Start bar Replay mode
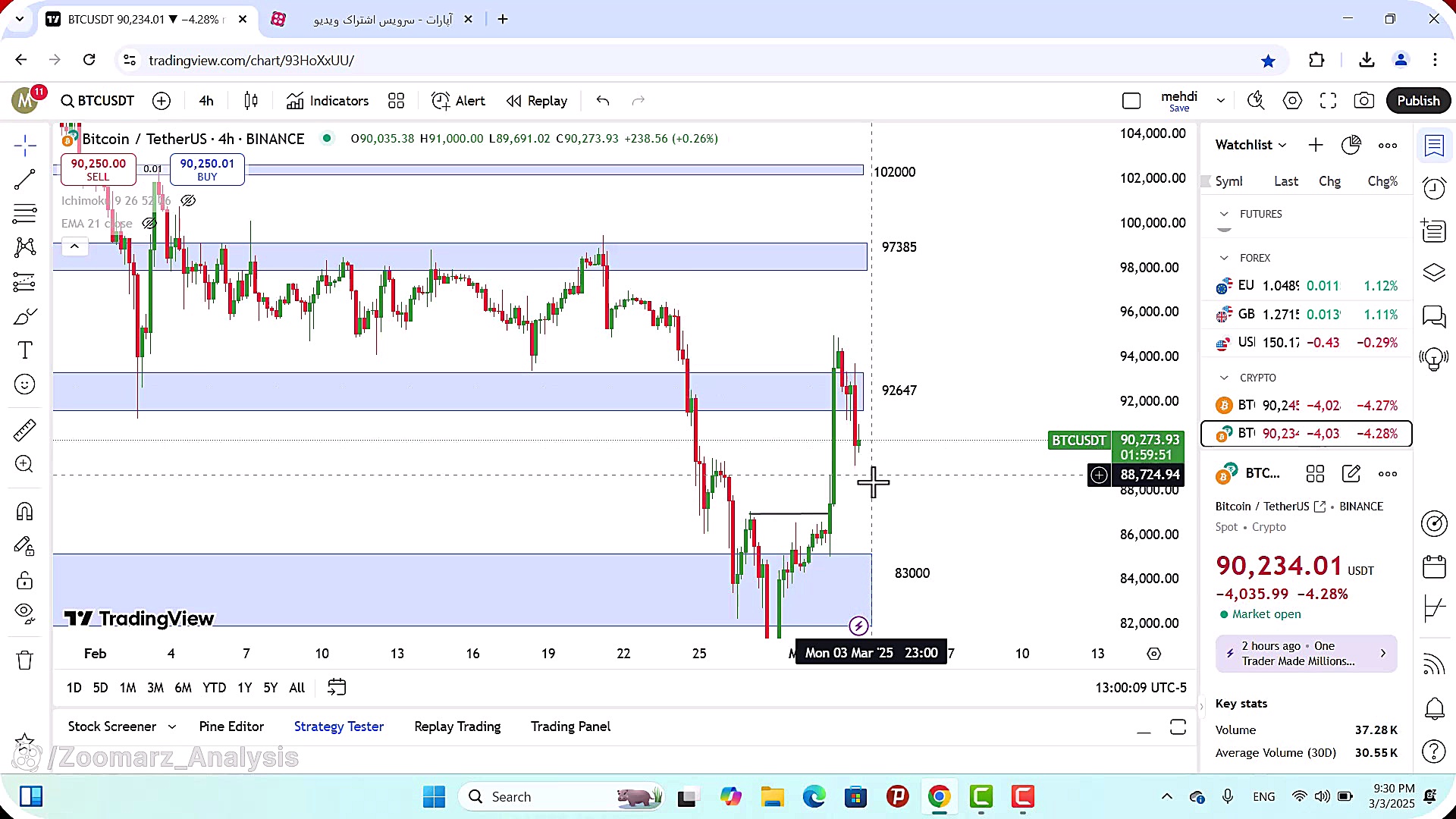 tap(537, 101)
